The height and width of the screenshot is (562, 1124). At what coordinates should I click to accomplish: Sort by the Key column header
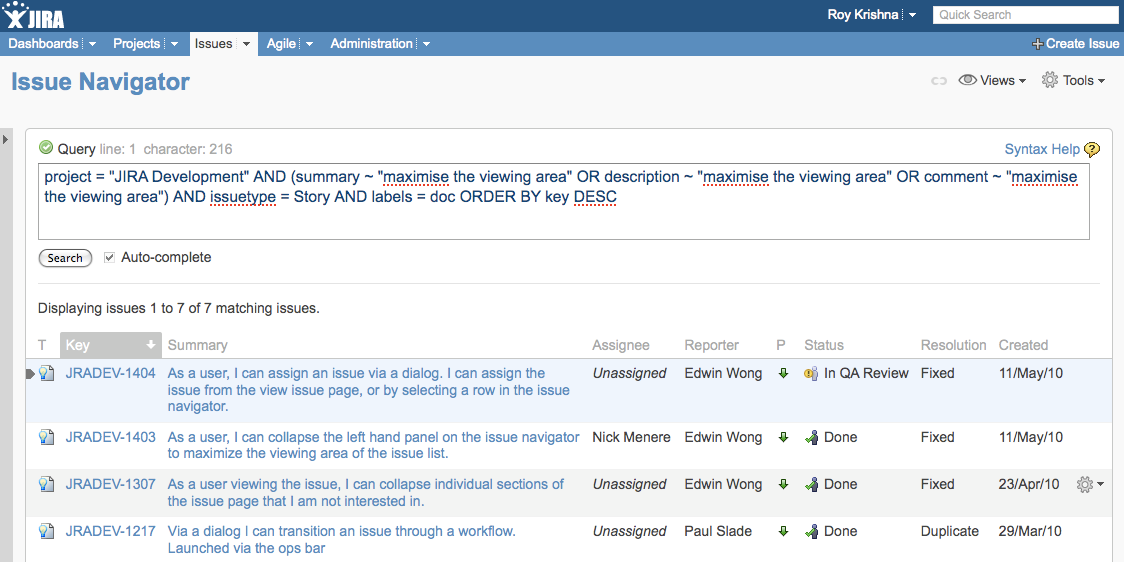(x=110, y=345)
